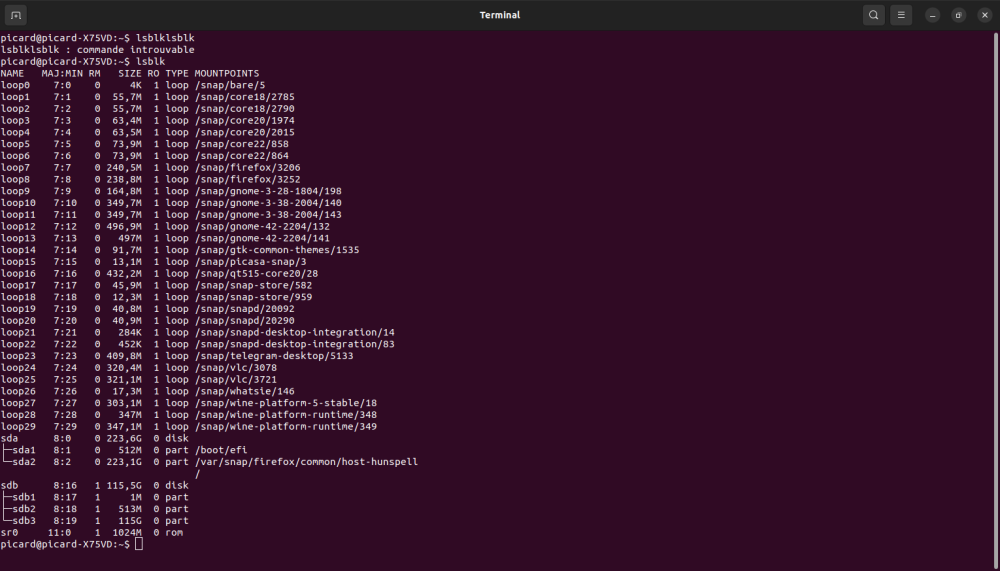Screen dimensions: 1000x571
Task: Click the /snap/qt515-core20/28 path
Action: point(256,274)
